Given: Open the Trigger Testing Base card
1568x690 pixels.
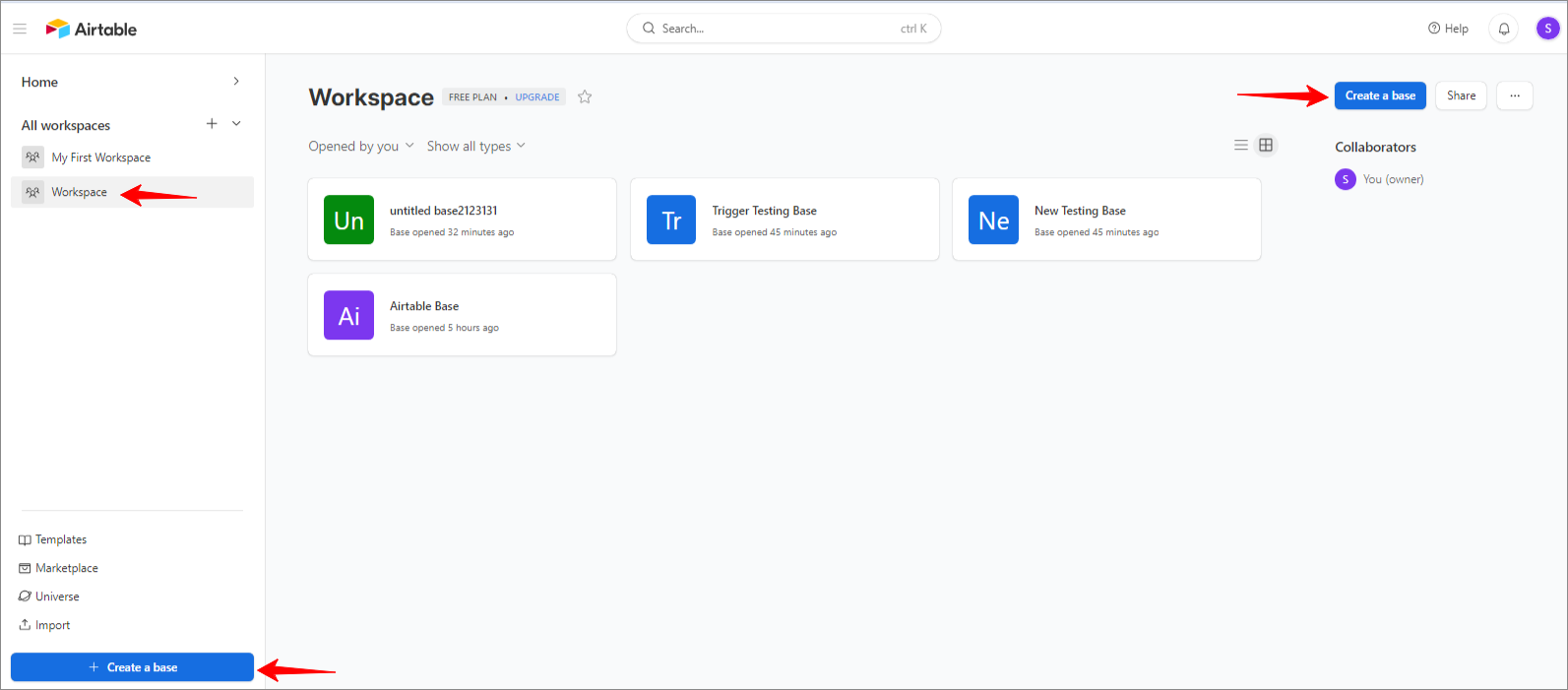Looking at the screenshot, I should 784,220.
